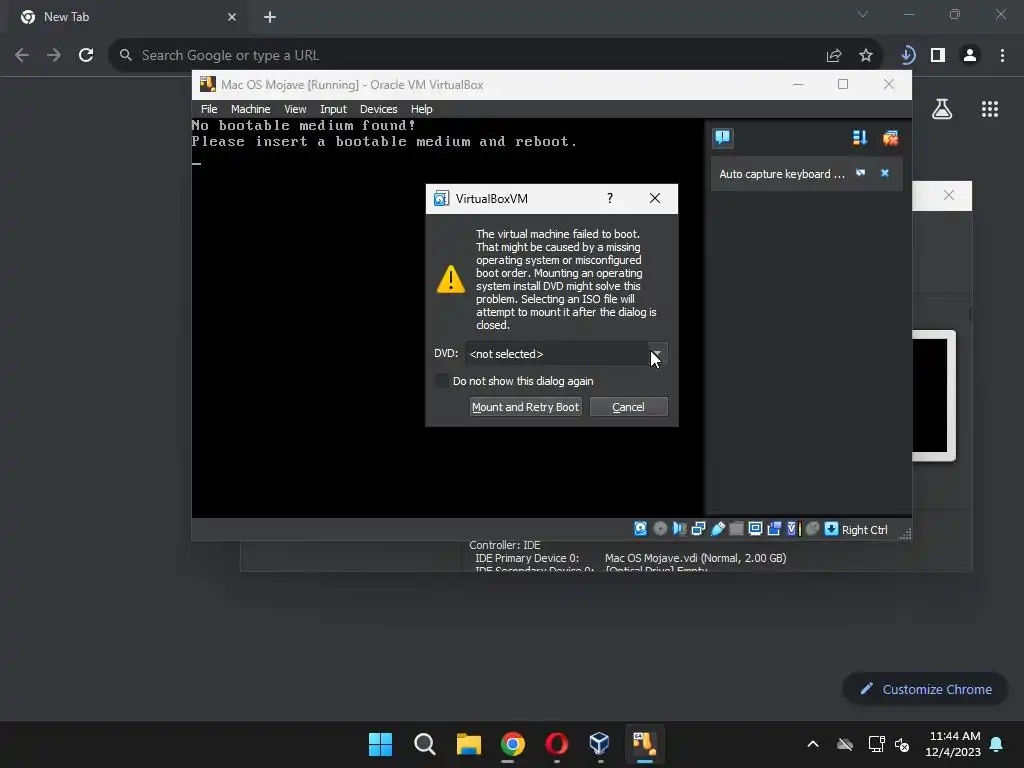
Task: Switch to Opera in the taskbar
Action: pyautogui.click(x=556, y=744)
